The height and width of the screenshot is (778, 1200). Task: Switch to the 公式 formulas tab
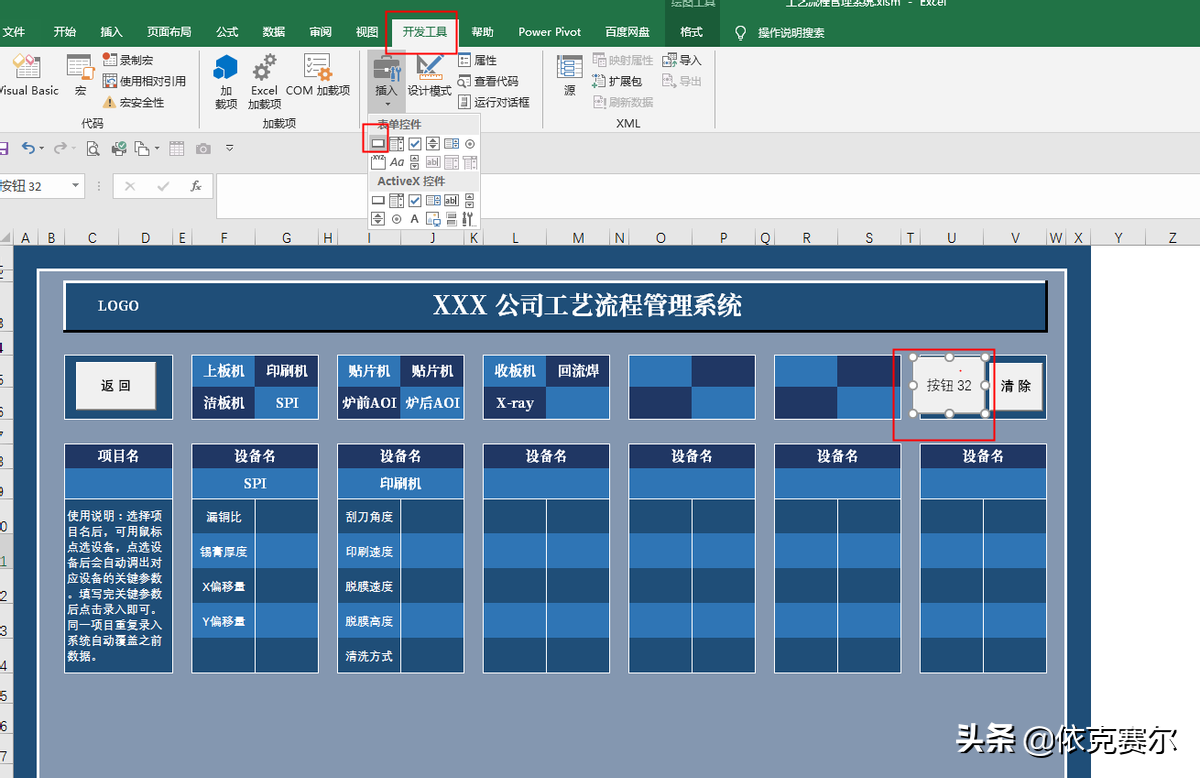227,32
